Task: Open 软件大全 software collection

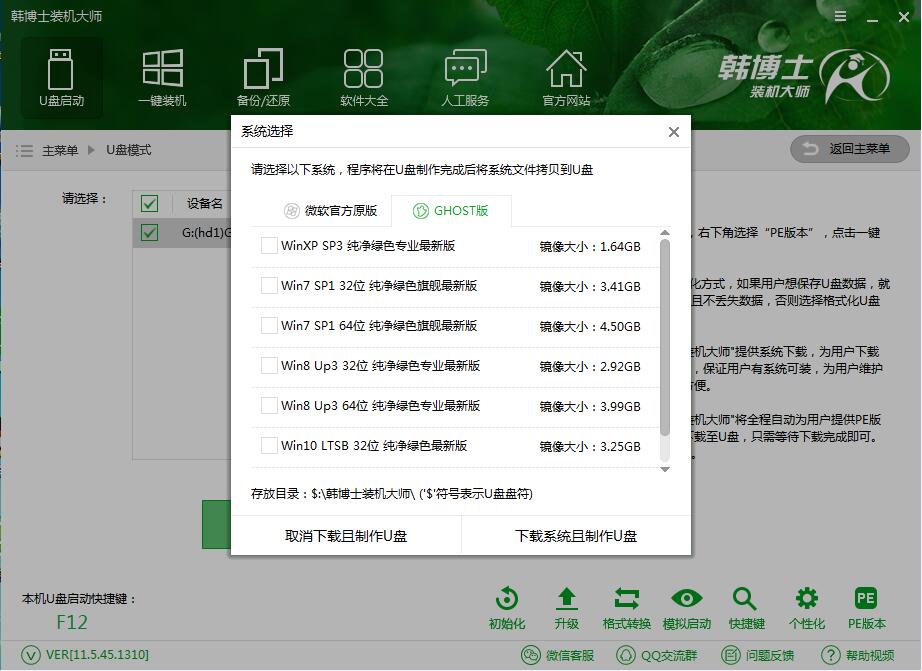Action: [364, 75]
